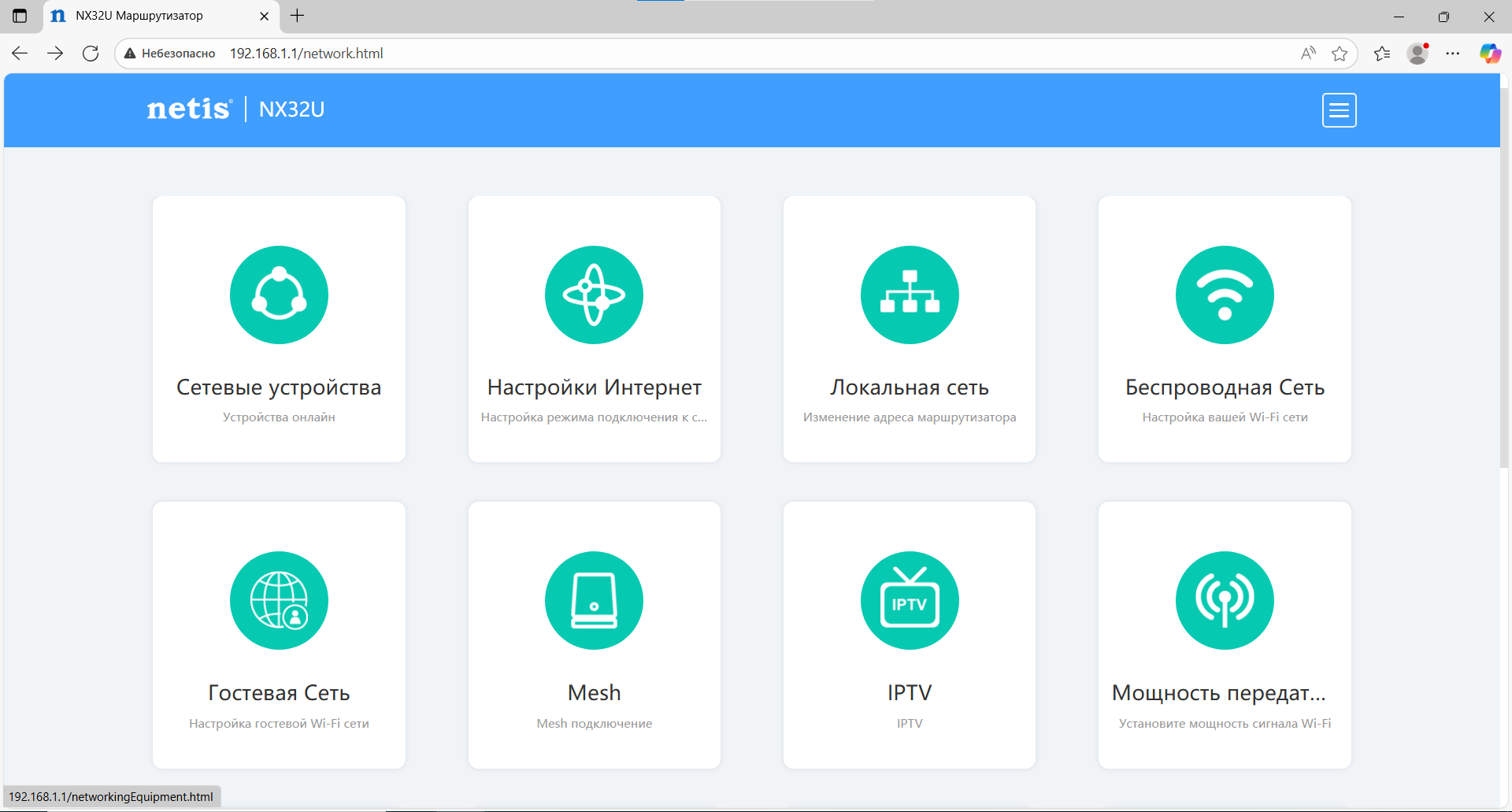Open the Copilot sidebar
1512x812 pixels.
(x=1490, y=54)
